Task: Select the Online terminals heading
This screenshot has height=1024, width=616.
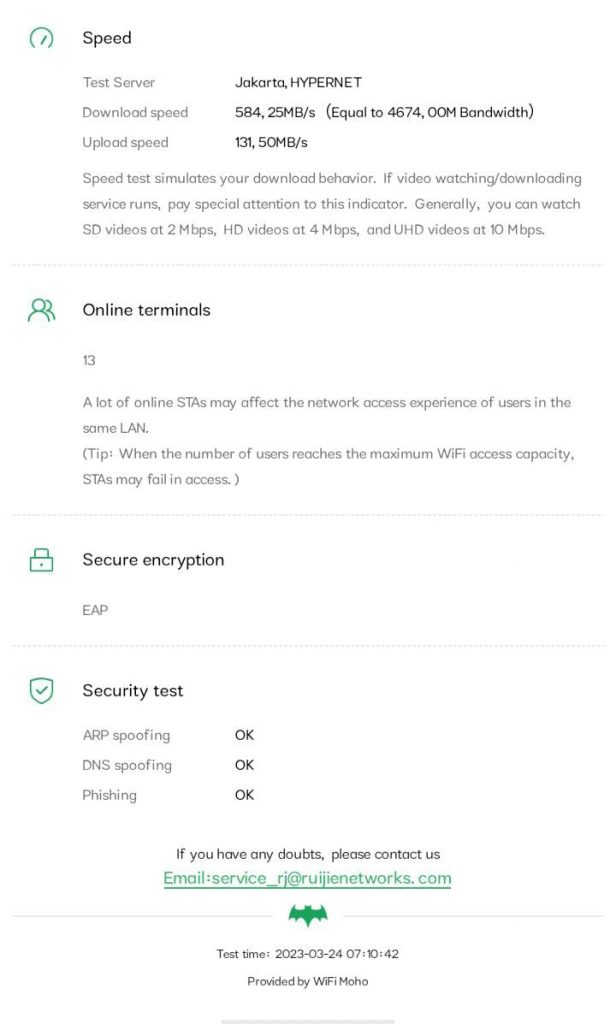Action: (x=146, y=310)
